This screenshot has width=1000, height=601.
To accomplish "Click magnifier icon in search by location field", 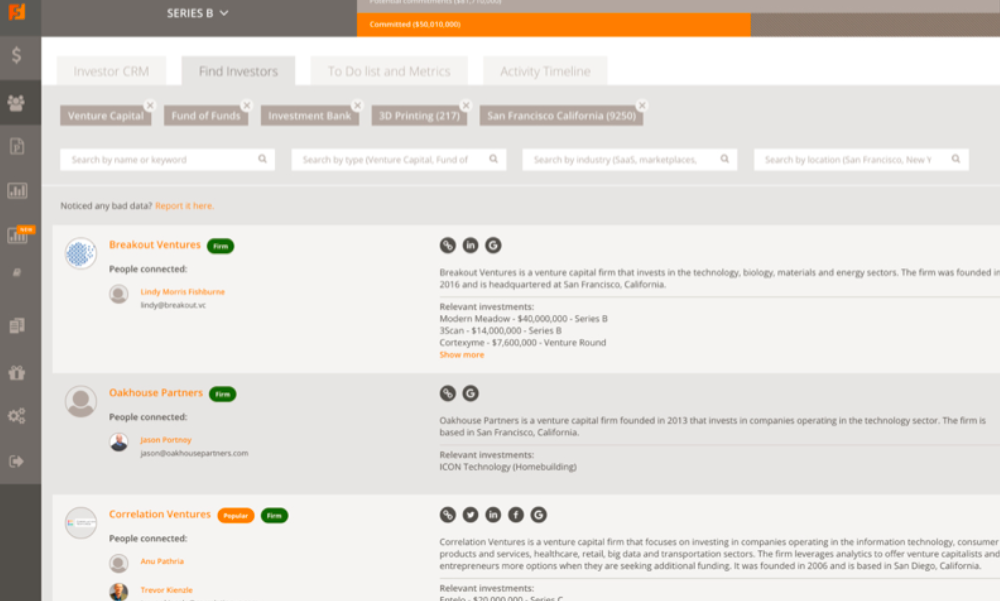I will 955,159.
